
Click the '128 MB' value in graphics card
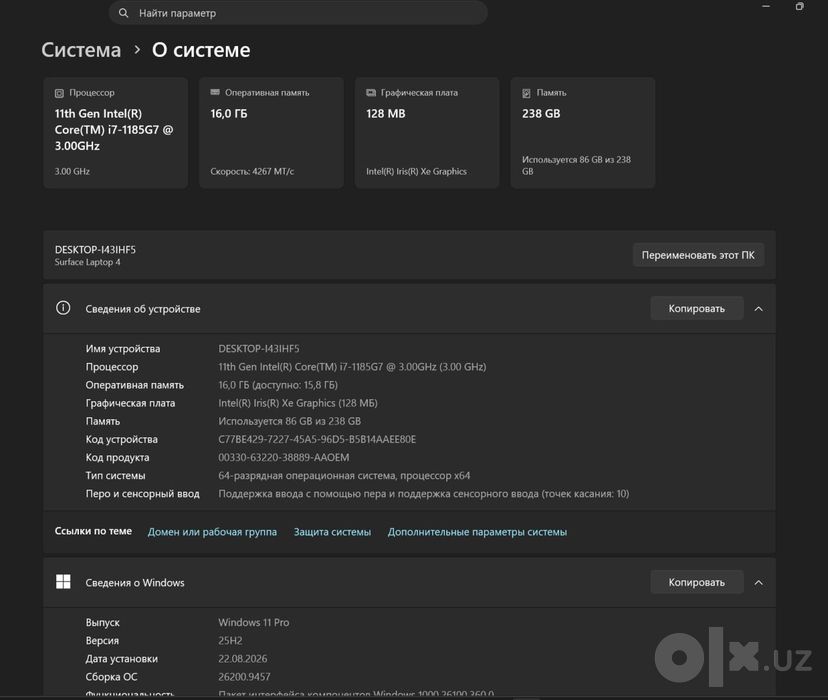[385, 113]
